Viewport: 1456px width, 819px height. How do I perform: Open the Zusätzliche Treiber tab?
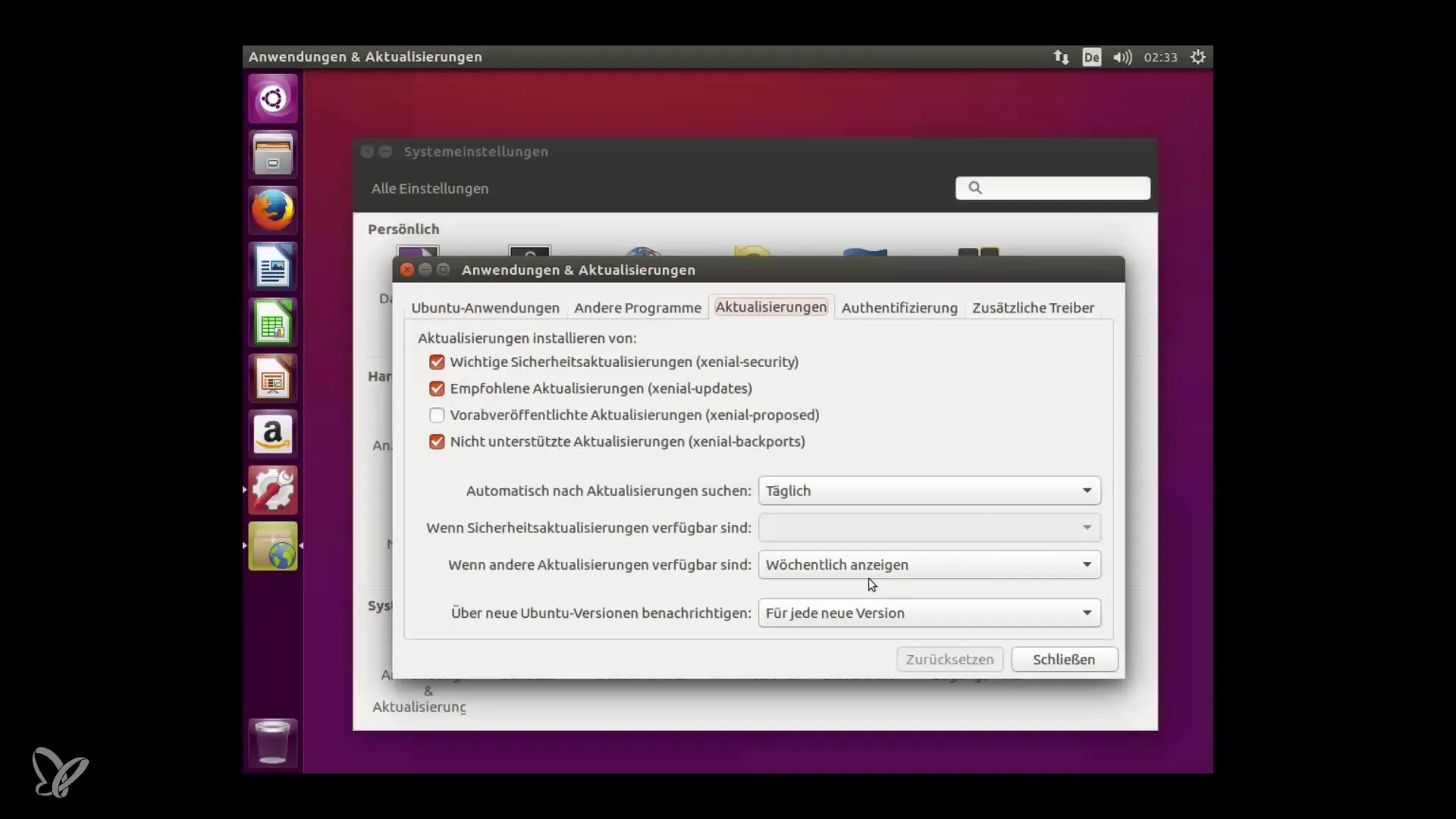click(x=1033, y=308)
